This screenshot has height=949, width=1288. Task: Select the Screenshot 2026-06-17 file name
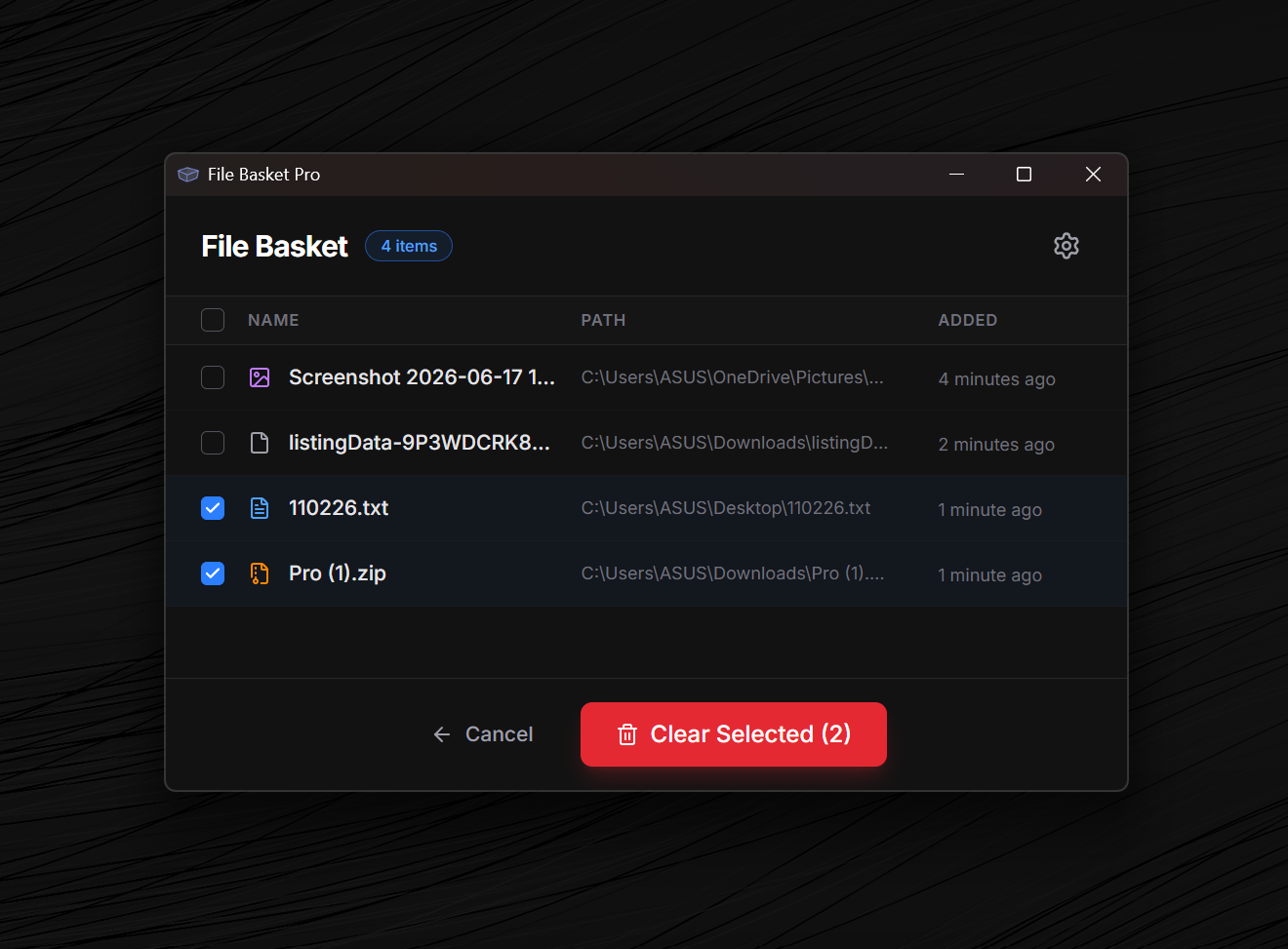(422, 377)
